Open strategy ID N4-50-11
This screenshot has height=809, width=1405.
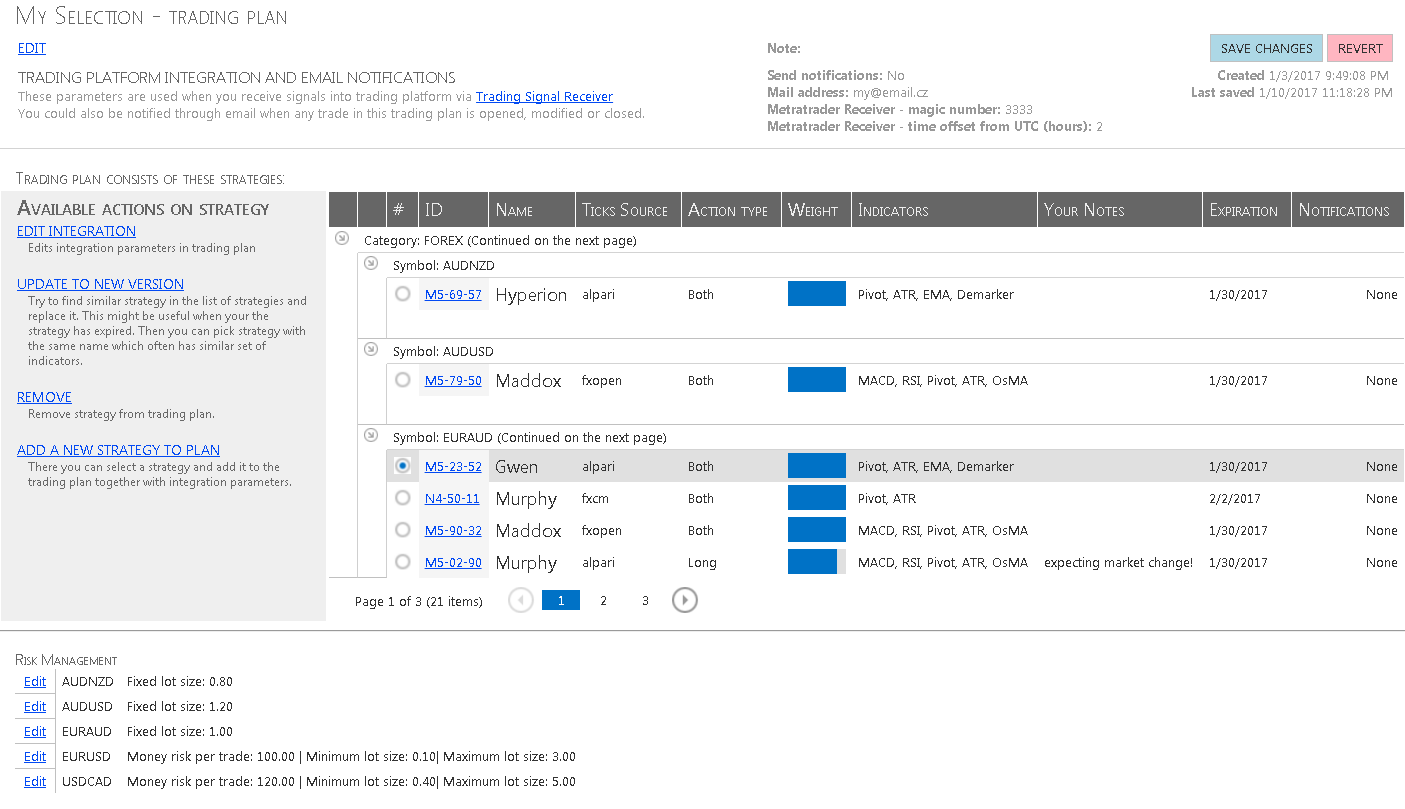(x=452, y=499)
